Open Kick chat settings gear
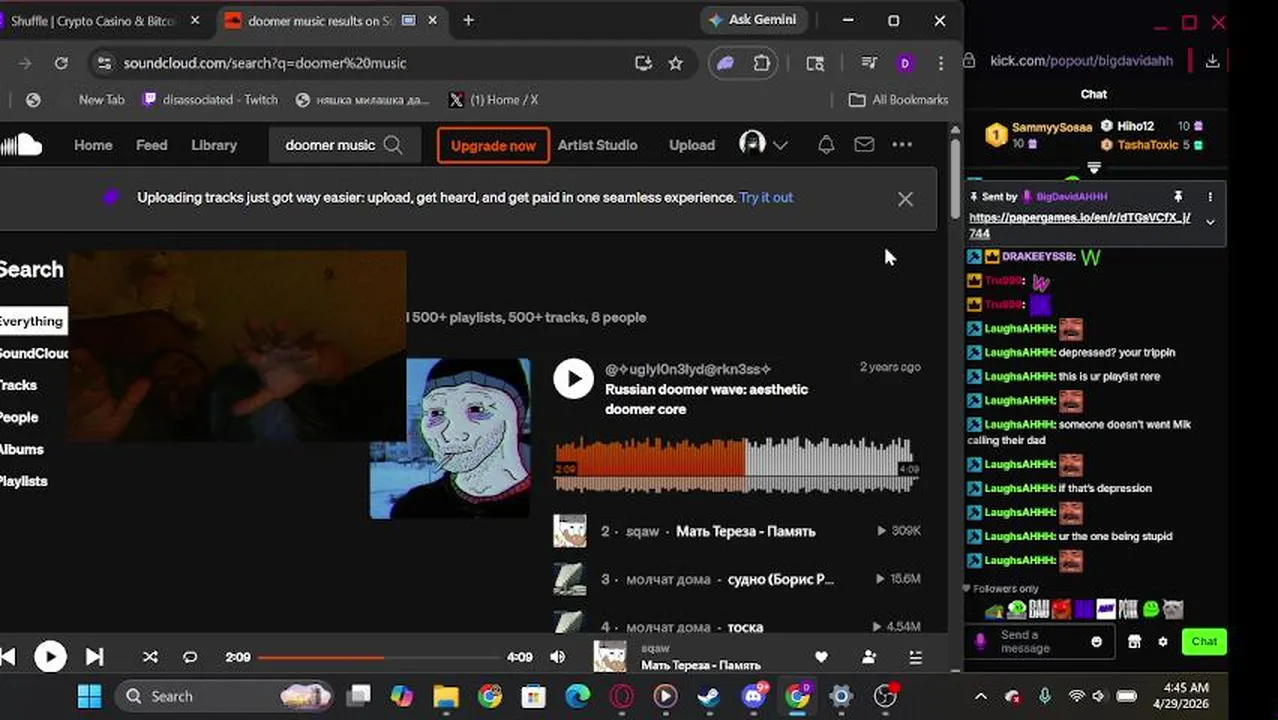This screenshot has height=720, width=1278. [1162, 642]
